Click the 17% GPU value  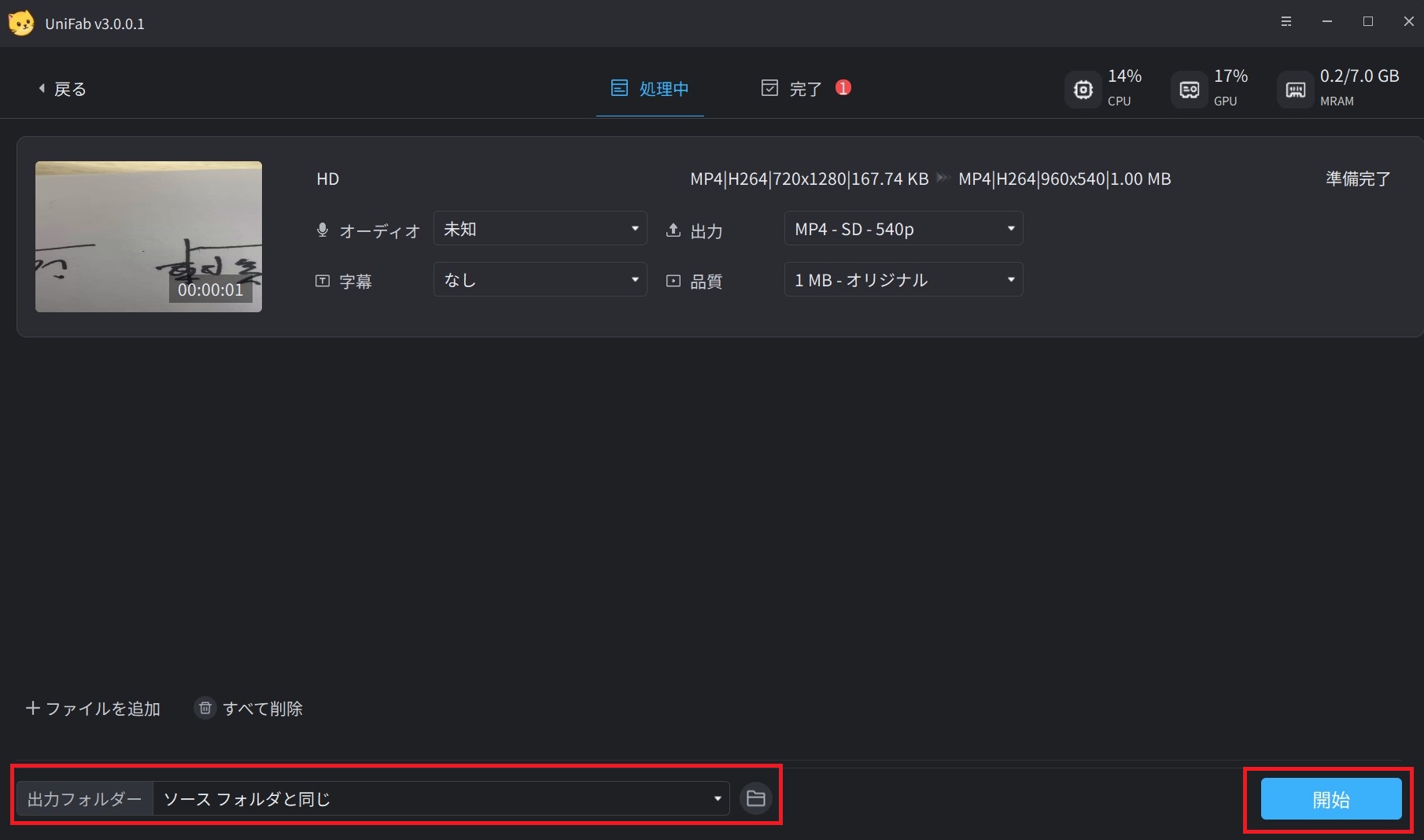point(1231,76)
